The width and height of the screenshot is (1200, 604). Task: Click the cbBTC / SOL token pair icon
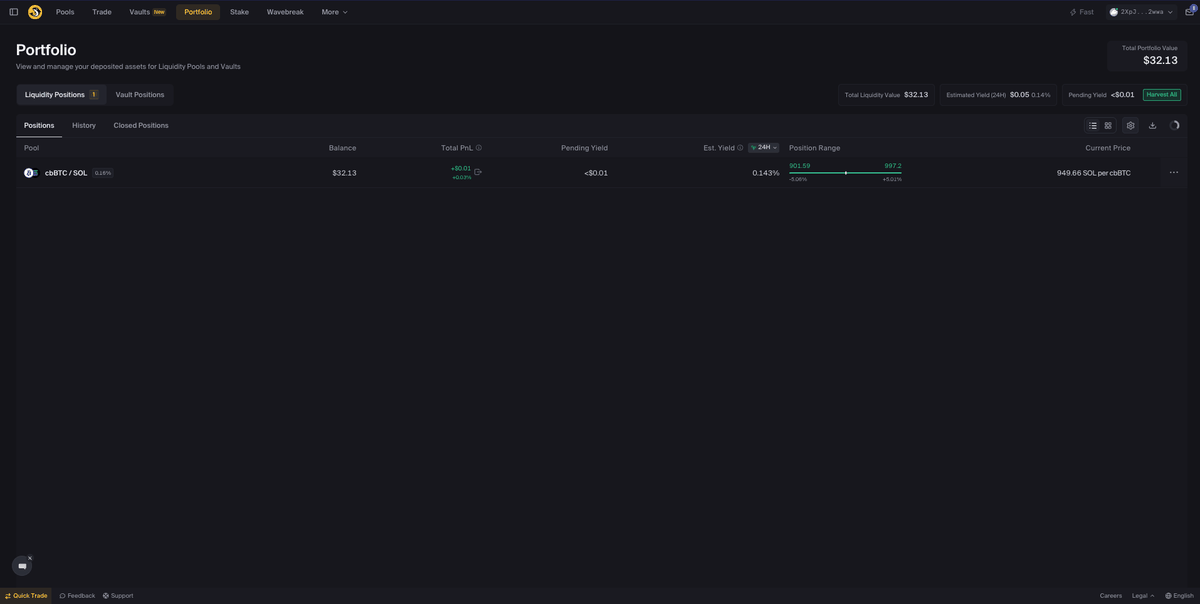click(31, 173)
